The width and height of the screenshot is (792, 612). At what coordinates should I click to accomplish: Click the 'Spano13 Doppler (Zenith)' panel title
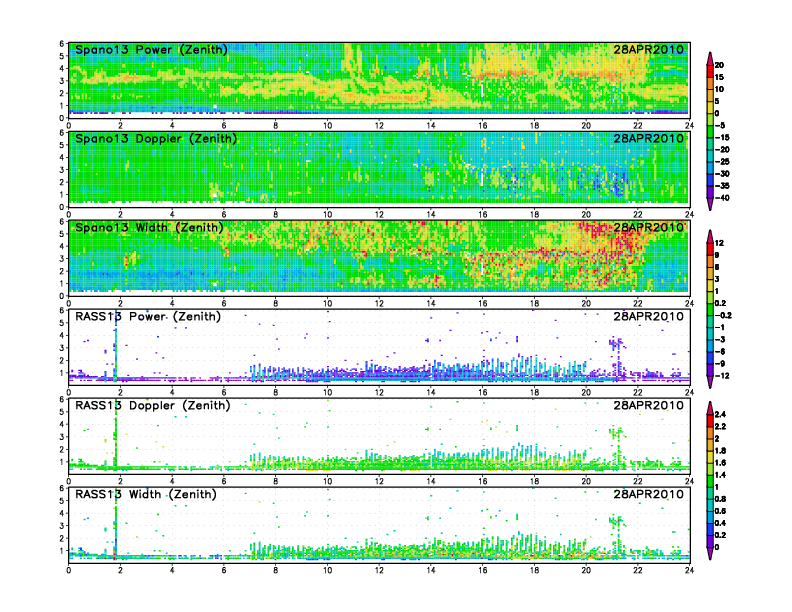(x=156, y=139)
